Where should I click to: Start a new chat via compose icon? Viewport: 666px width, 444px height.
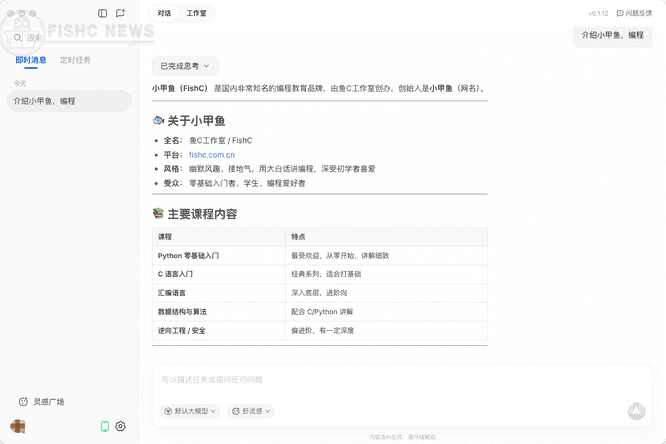[x=120, y=14]
